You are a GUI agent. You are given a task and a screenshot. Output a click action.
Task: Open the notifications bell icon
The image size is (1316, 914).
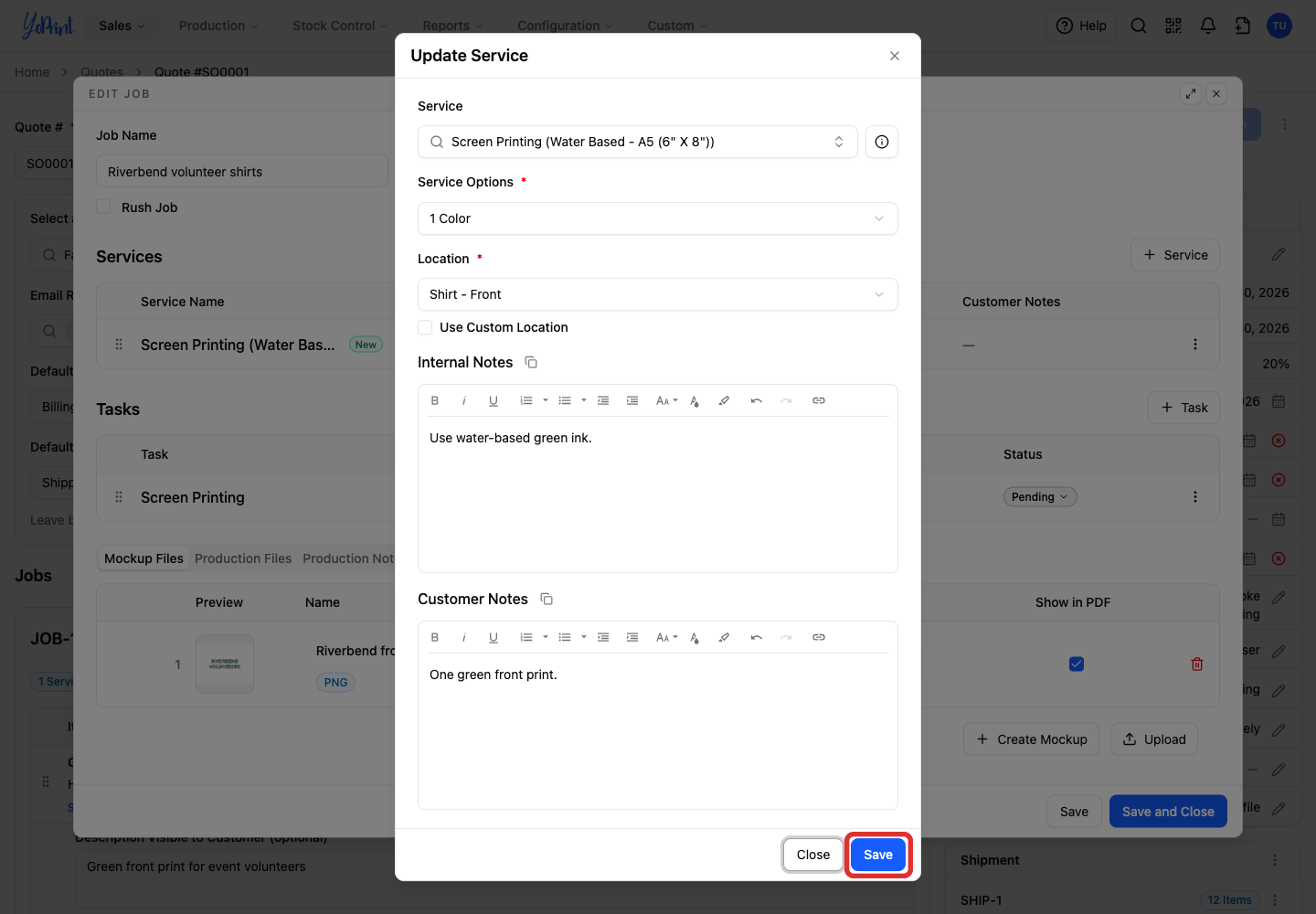(x=1208, y=26)
